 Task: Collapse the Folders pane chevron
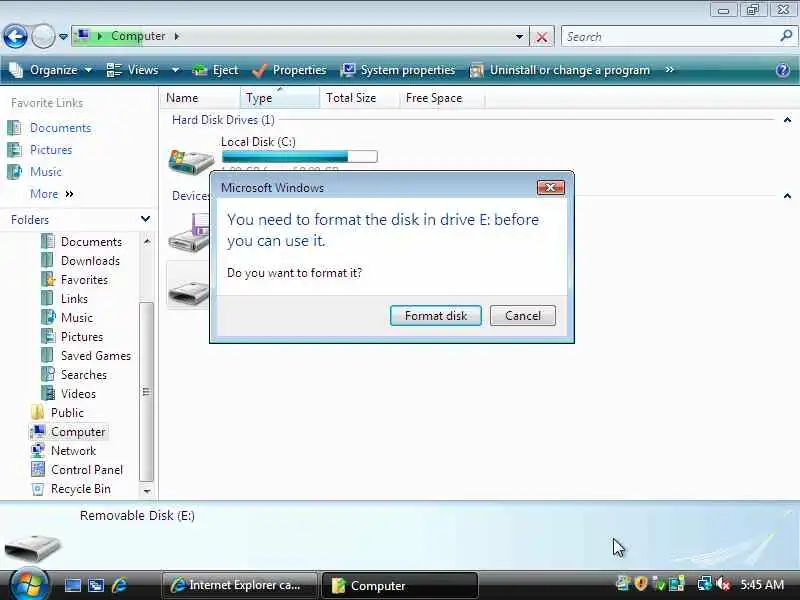(145, 219)
